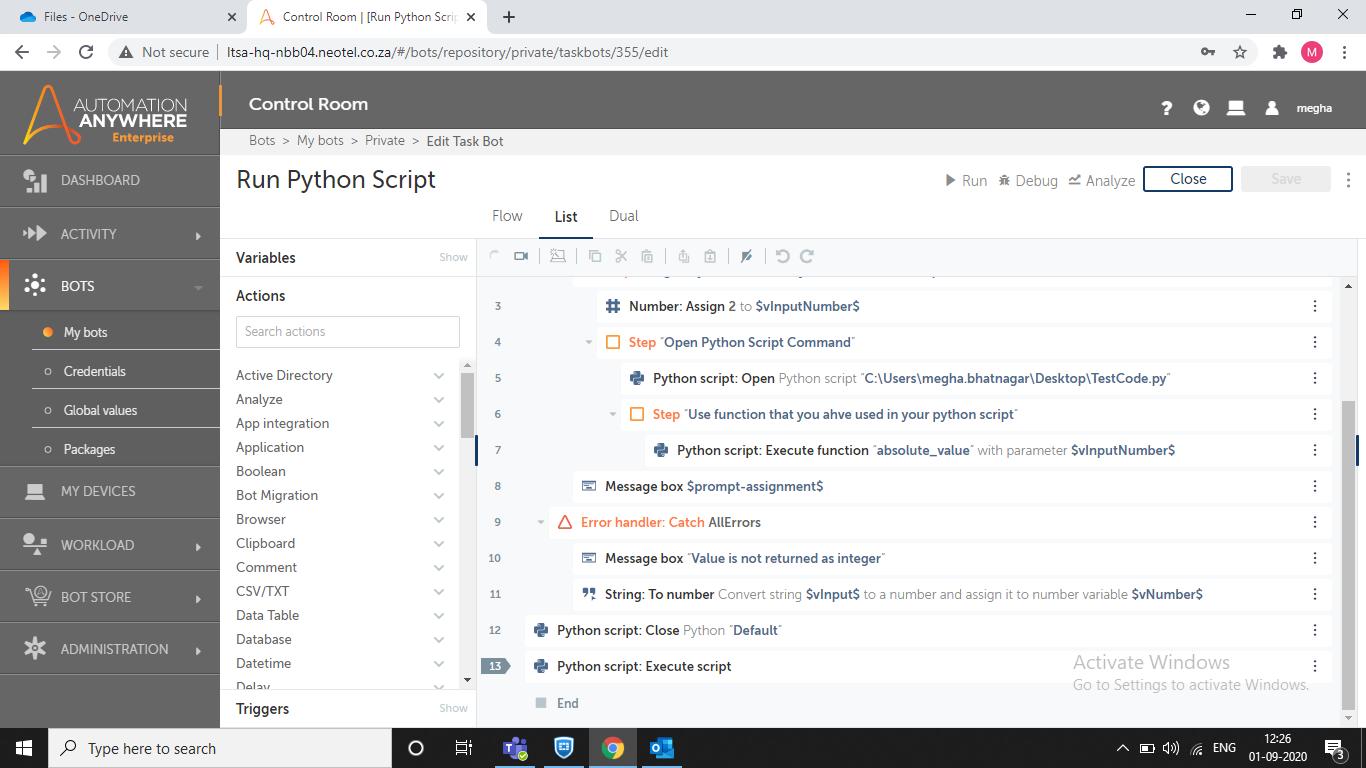The image size is (1366, 768).
Task: Click the globe language icon in header
Action: point(1202,108)
